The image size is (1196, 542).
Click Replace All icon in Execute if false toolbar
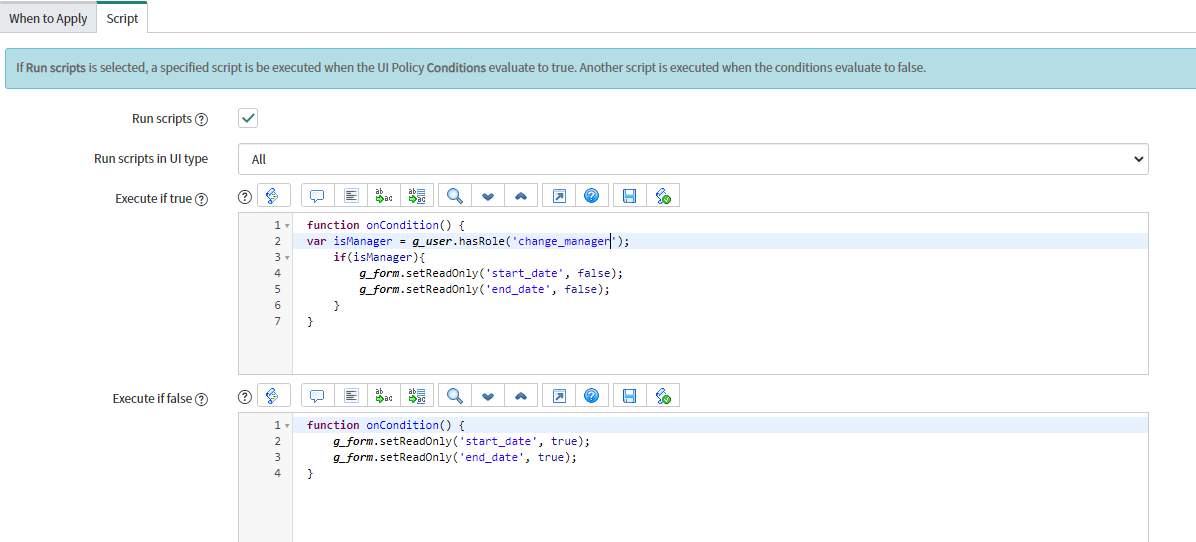coord(417,396)
